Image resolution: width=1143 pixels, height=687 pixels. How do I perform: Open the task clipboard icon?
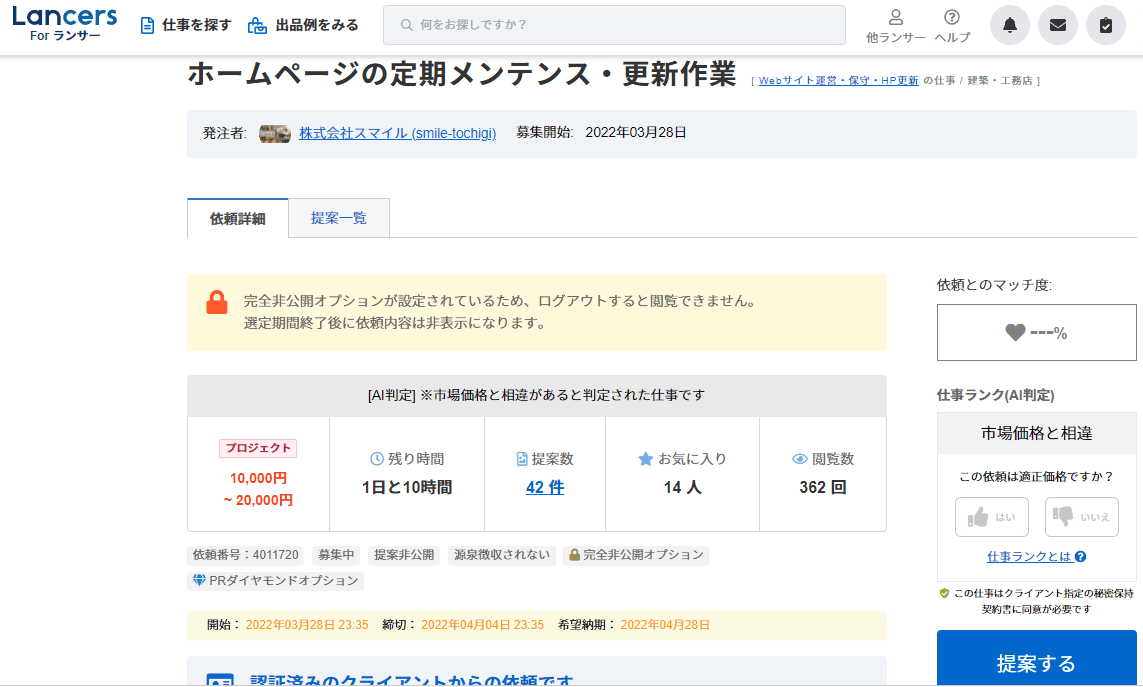(1106, 25)
